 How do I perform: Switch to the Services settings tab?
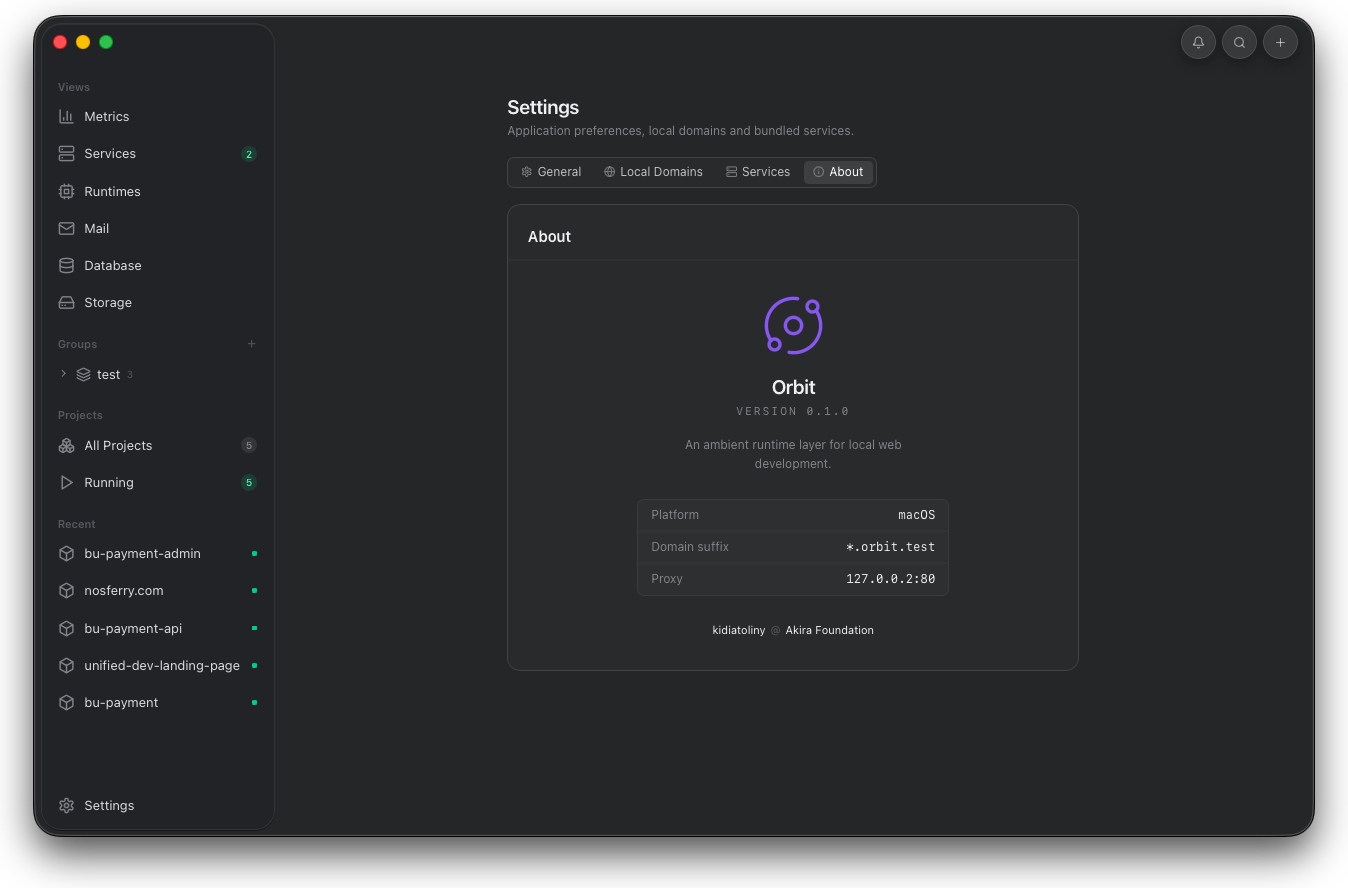pyautogui.click(x=758, y=172)
